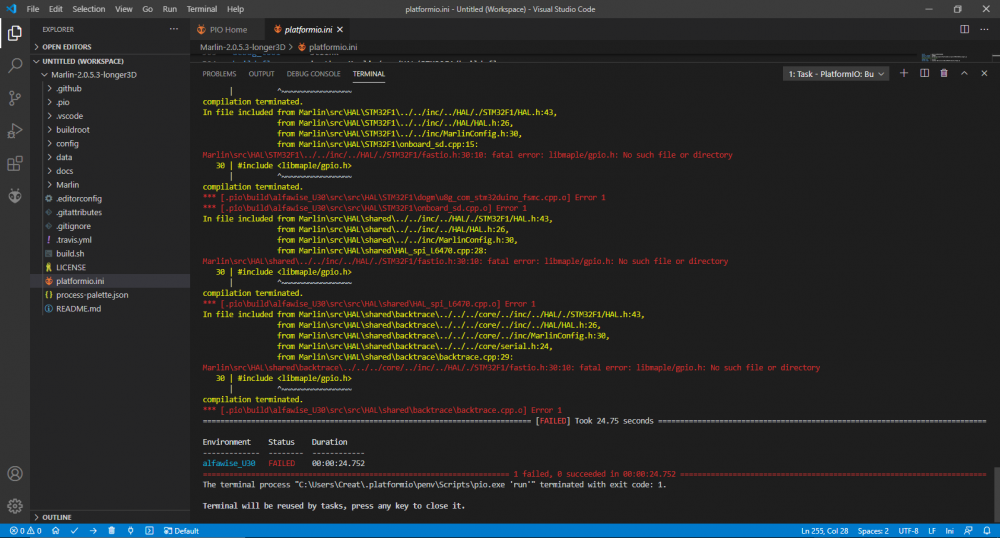Open README.md in explorer
The height and width of the screenshot is (538, 1000).
pyautogui.click(x=110, y=309)
